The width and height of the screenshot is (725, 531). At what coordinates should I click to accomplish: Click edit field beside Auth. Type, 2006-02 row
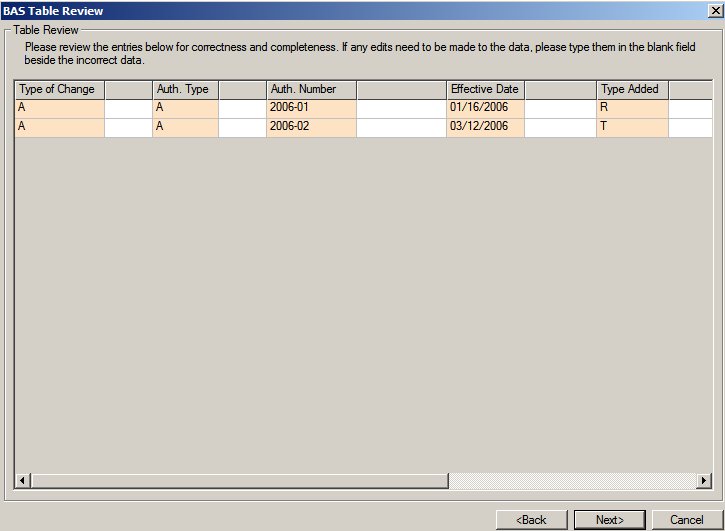(242, 128)
